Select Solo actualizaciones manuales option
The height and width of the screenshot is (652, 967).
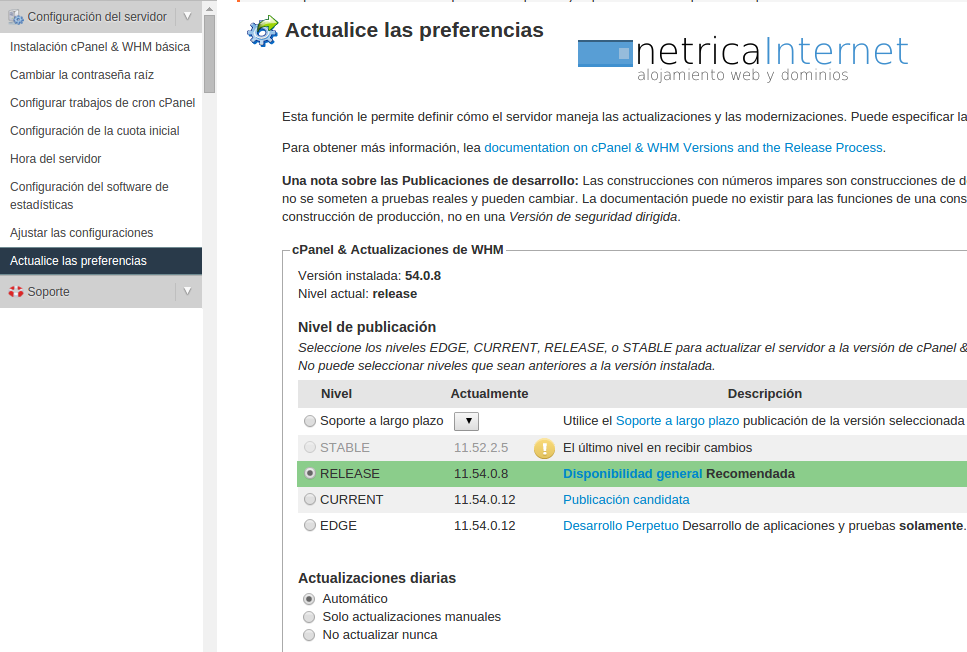pyautogui.click(x=309, y=617)
